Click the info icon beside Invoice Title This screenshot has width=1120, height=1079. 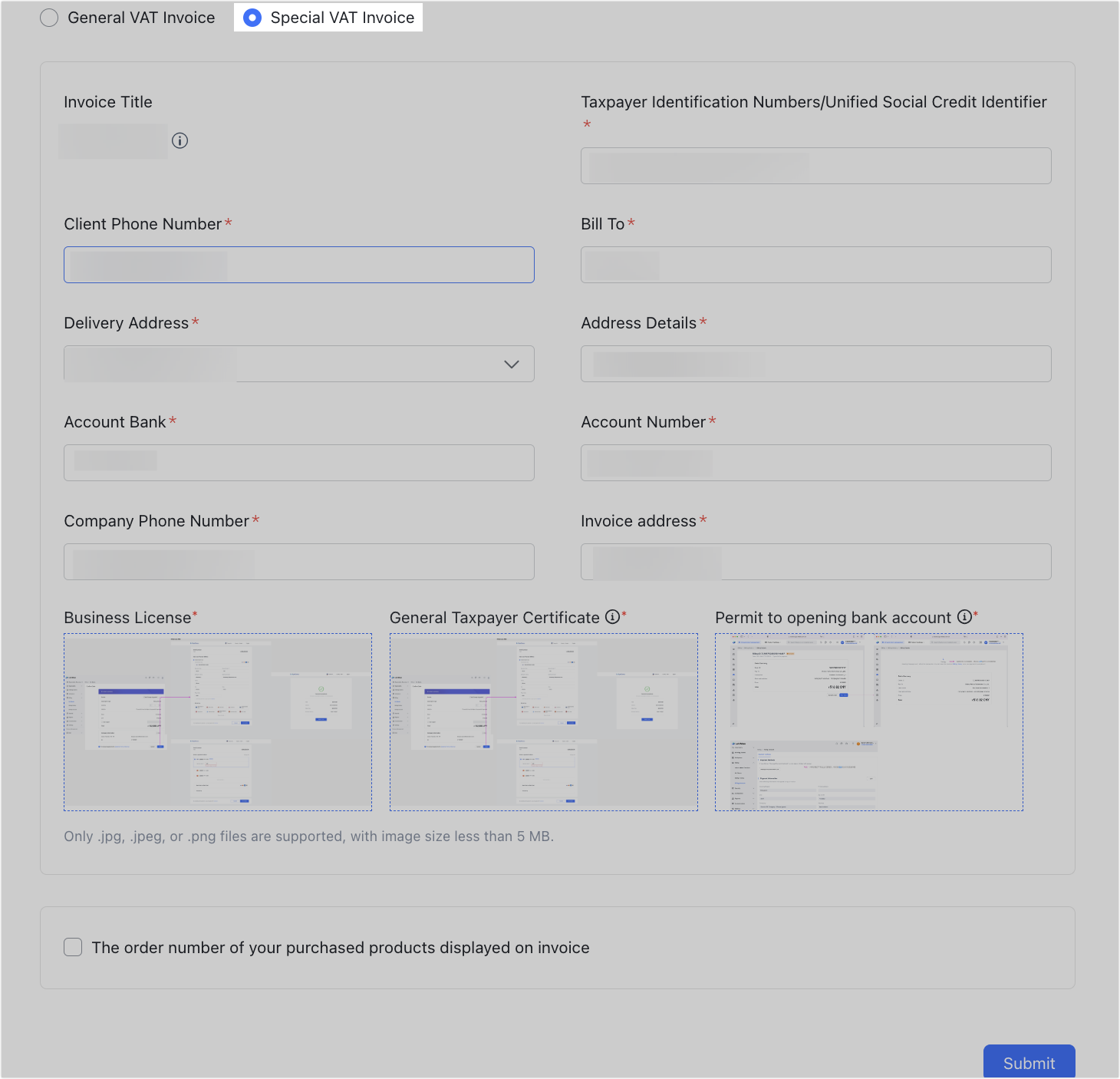(x=180, y=140)
